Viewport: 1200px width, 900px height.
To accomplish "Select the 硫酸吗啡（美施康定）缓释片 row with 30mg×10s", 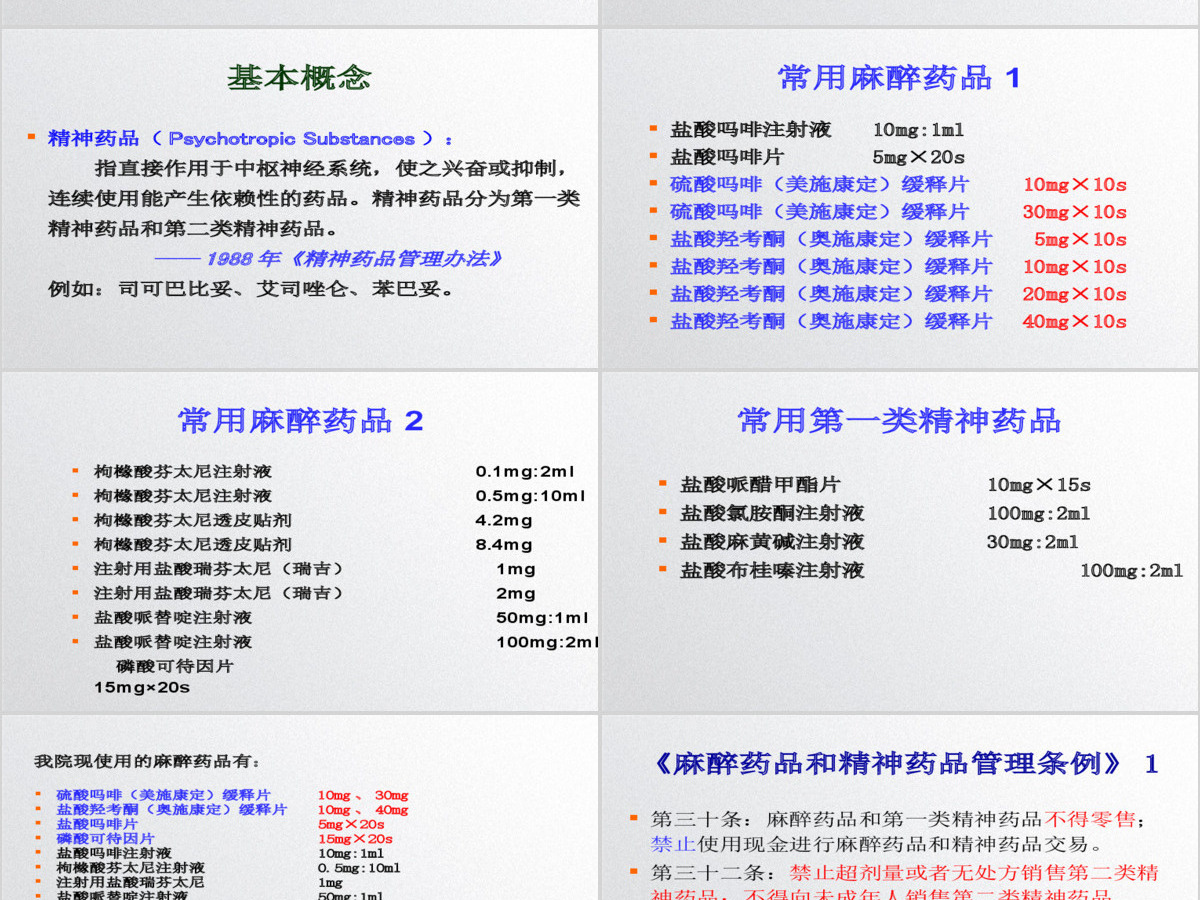I will pyautogui.click(x=898, y=212).
